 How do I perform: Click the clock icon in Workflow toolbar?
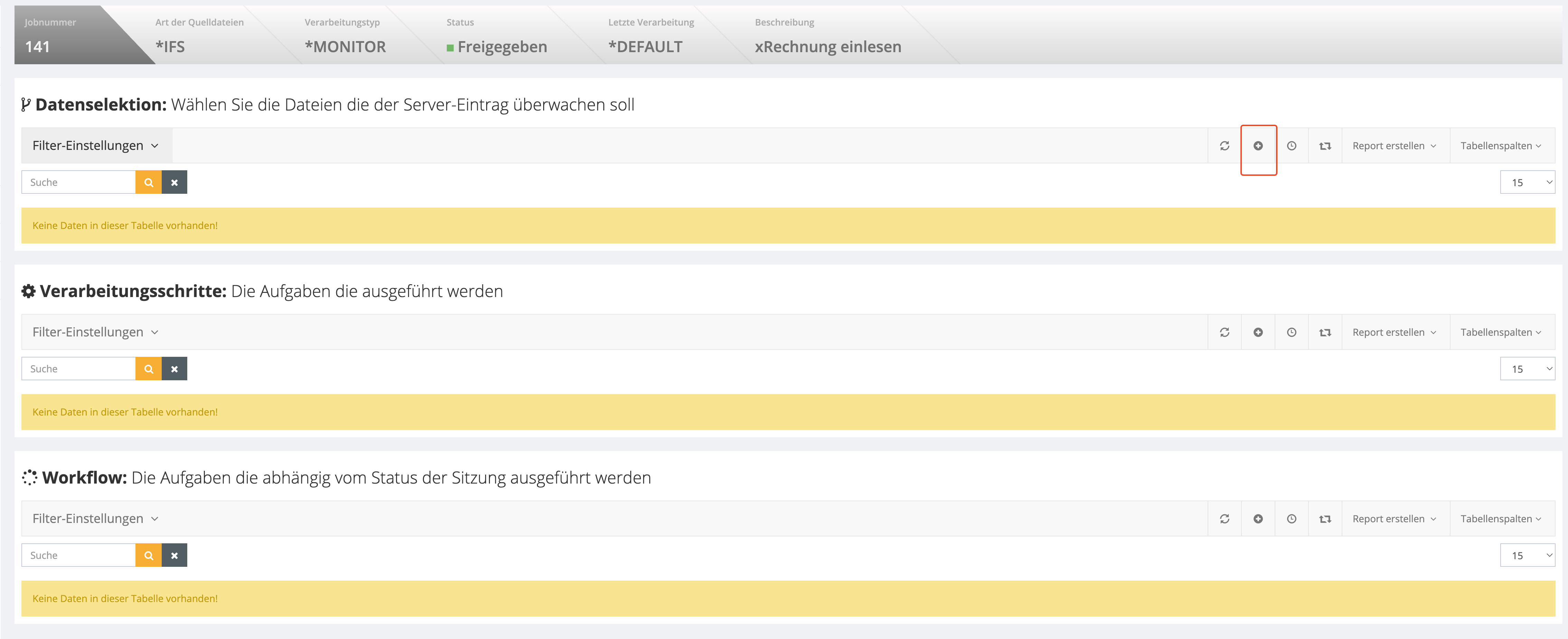[1291, 518]
